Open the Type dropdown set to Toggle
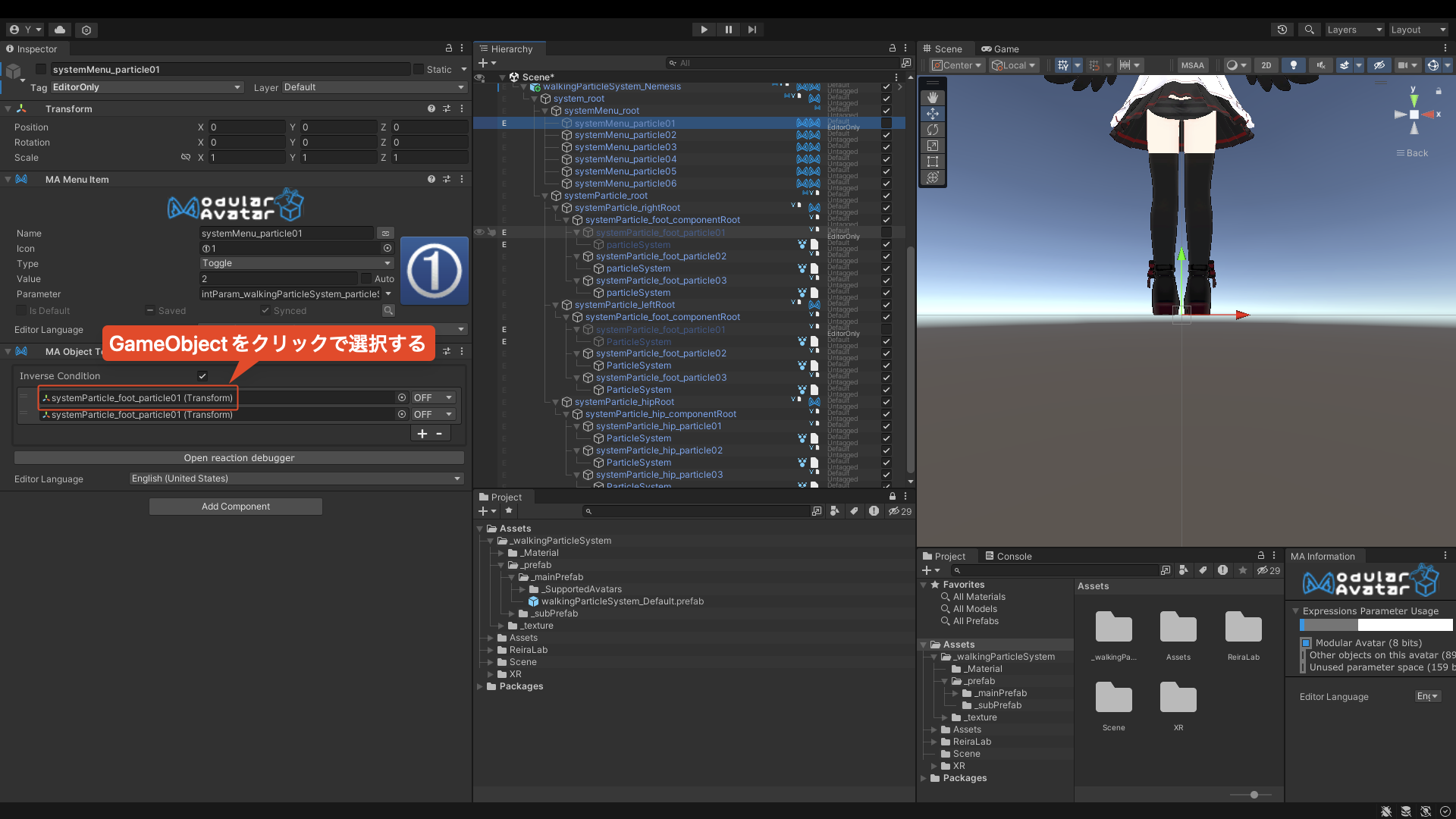1456x819 pixels. (x=297, y=263)
